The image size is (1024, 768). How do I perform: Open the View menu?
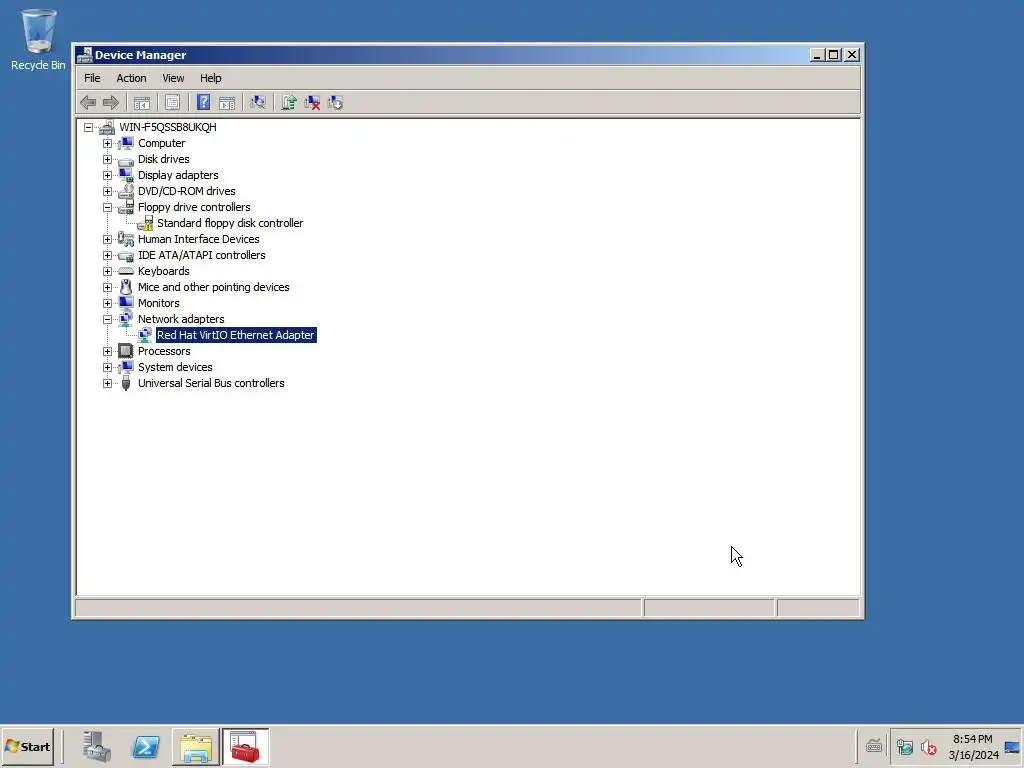(x=173, y=78)
